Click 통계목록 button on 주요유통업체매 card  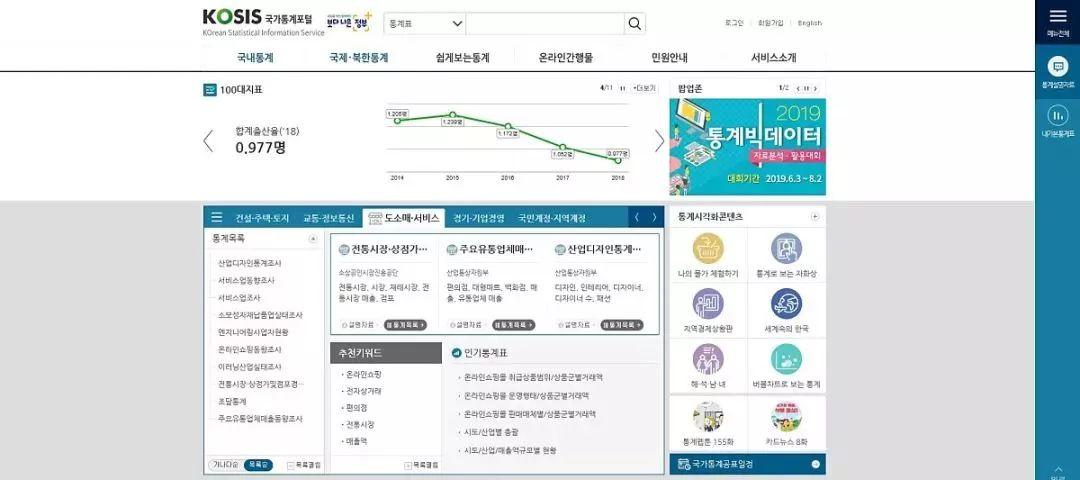point(513,324)
